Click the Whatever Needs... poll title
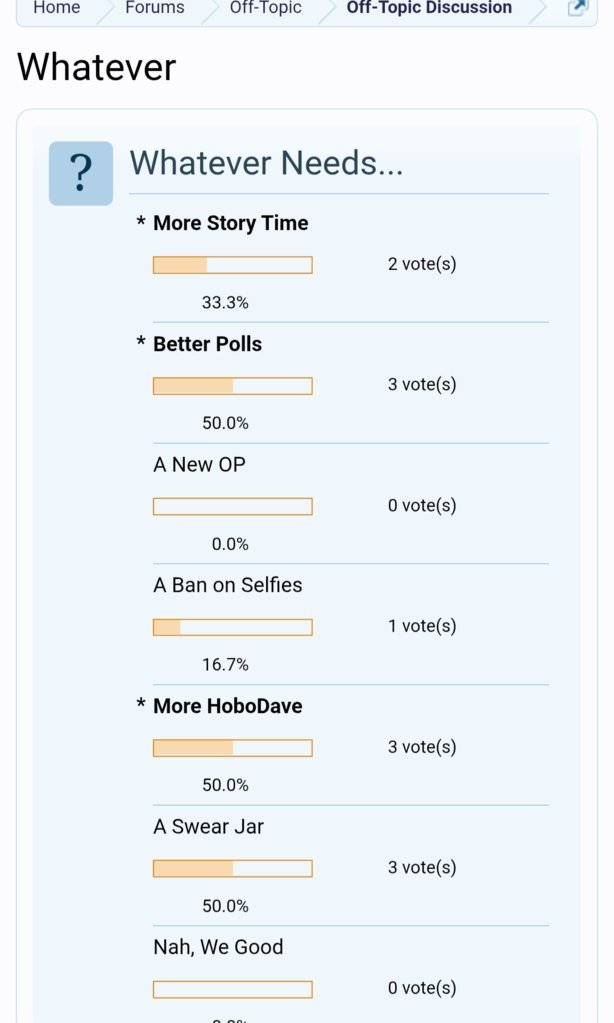This screenshot has height=1023, width=614. click(x=266, y=163)
